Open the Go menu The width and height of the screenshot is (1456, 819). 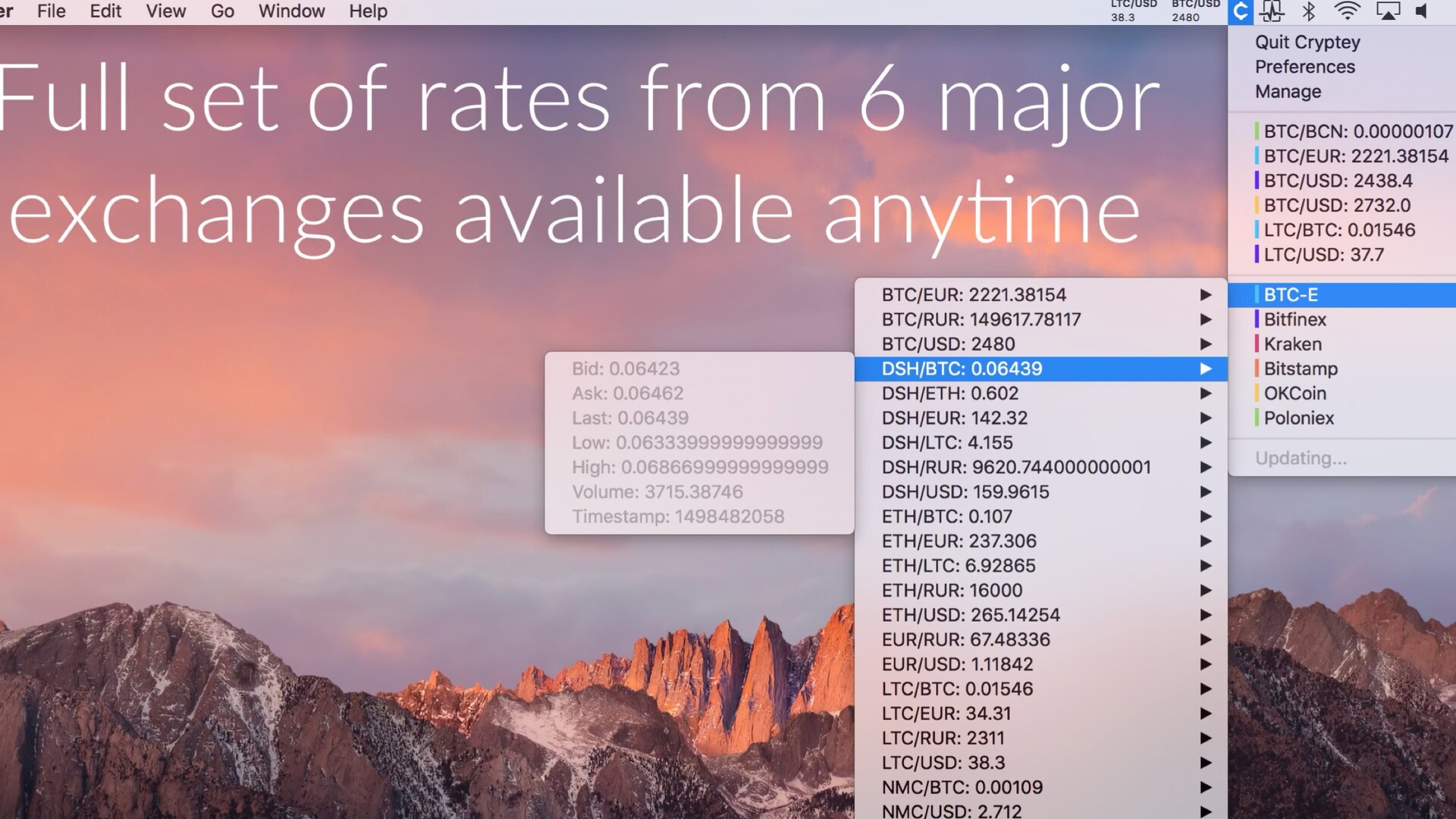tap(222, 11)
